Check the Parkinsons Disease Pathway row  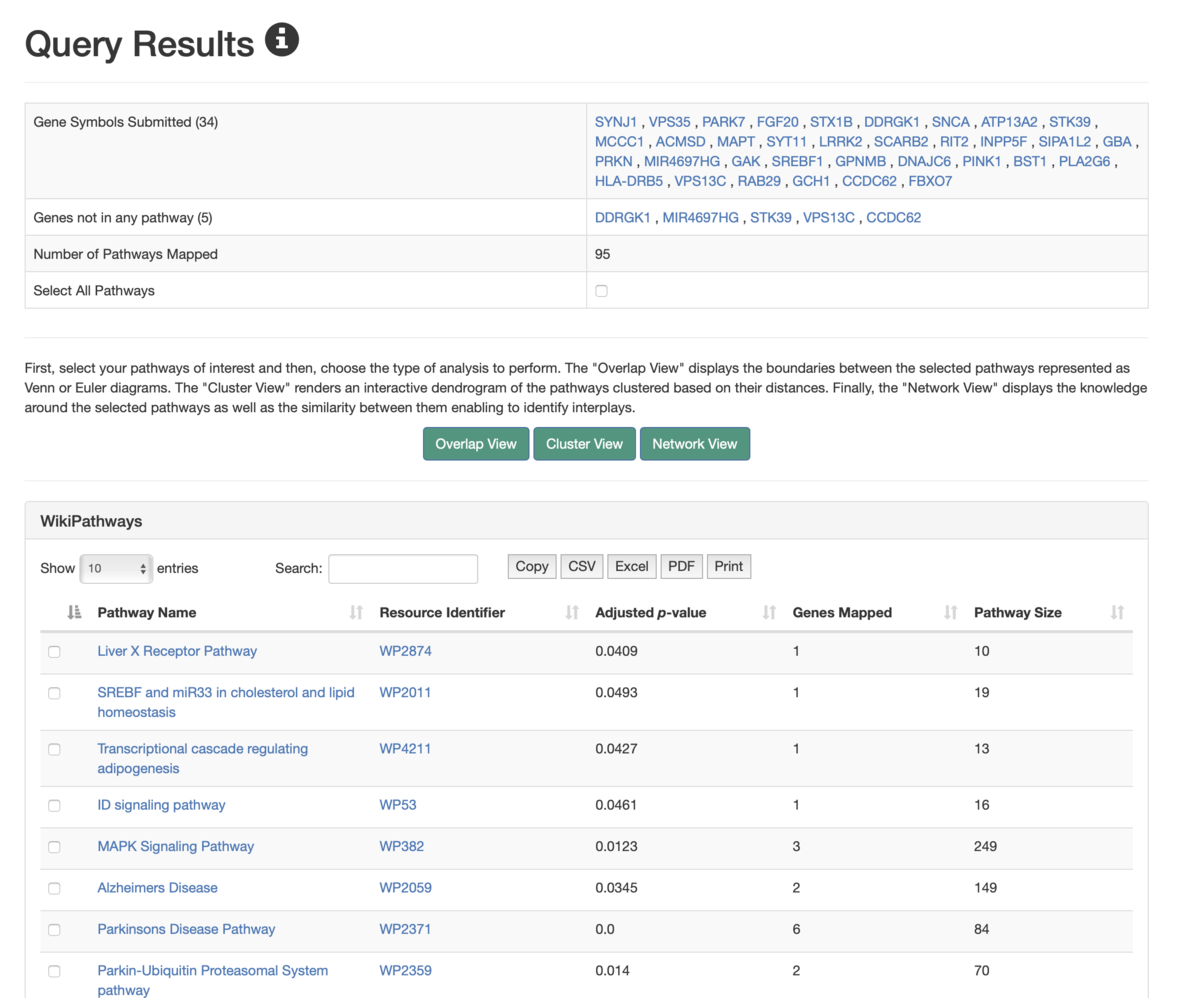click(54, 930)
